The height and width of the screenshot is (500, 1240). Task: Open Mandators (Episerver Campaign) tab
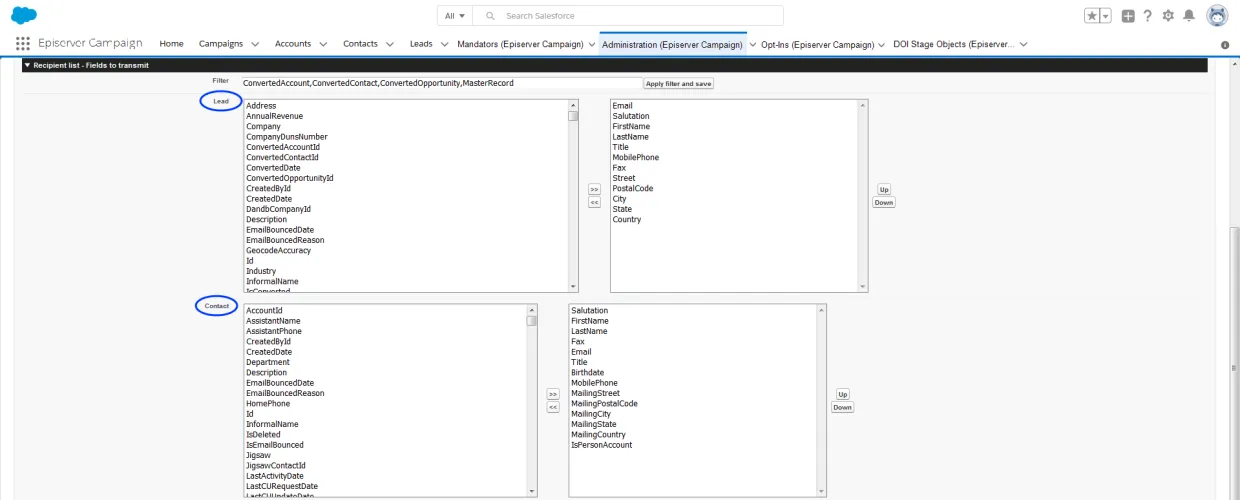(x=520, y=44)
